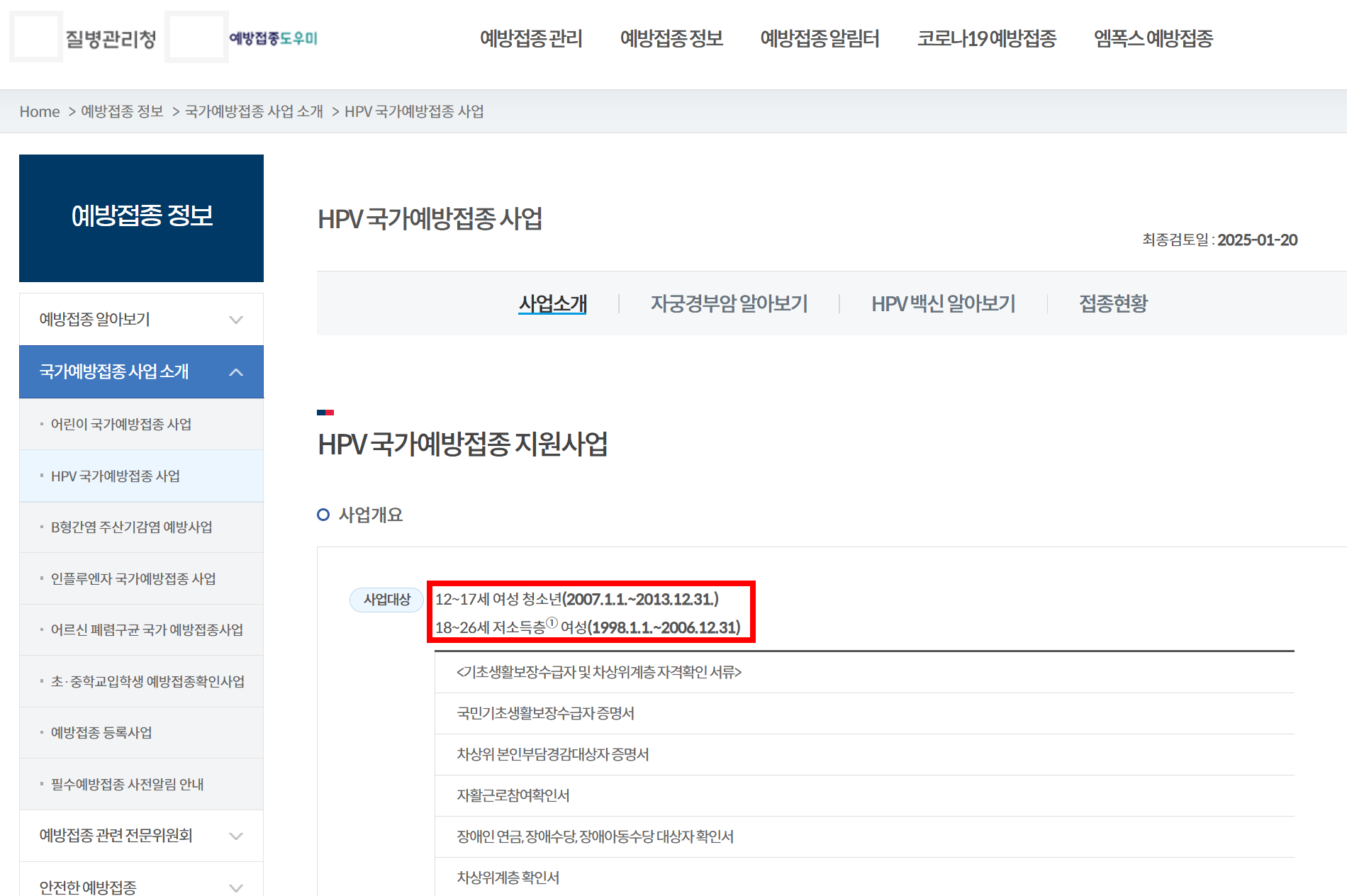
Task: Click 장애인 연금, 장애수당 대상자 확인서 row
Action: 864,836
